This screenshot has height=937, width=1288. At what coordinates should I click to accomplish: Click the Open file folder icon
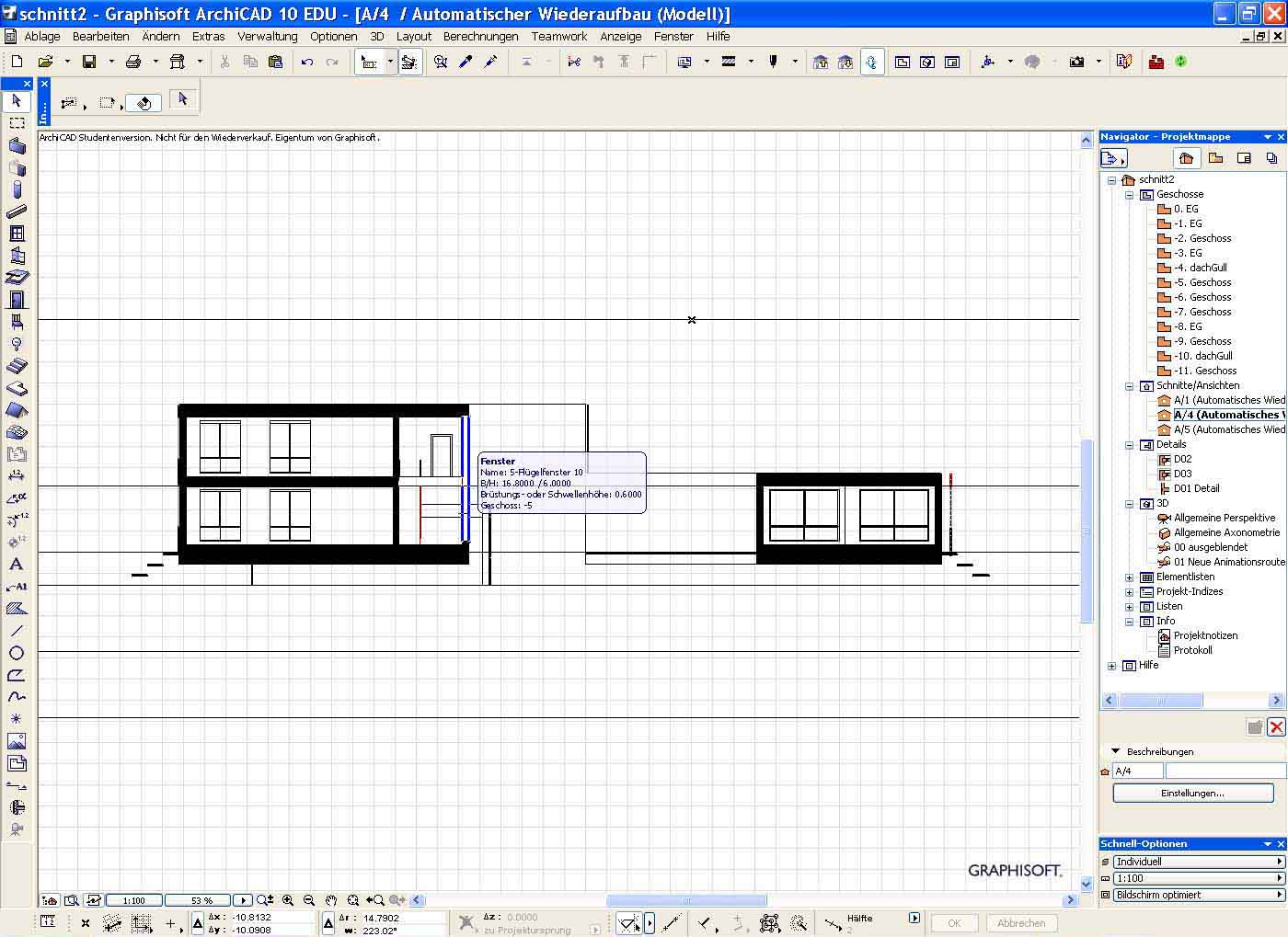pos(45,62)
